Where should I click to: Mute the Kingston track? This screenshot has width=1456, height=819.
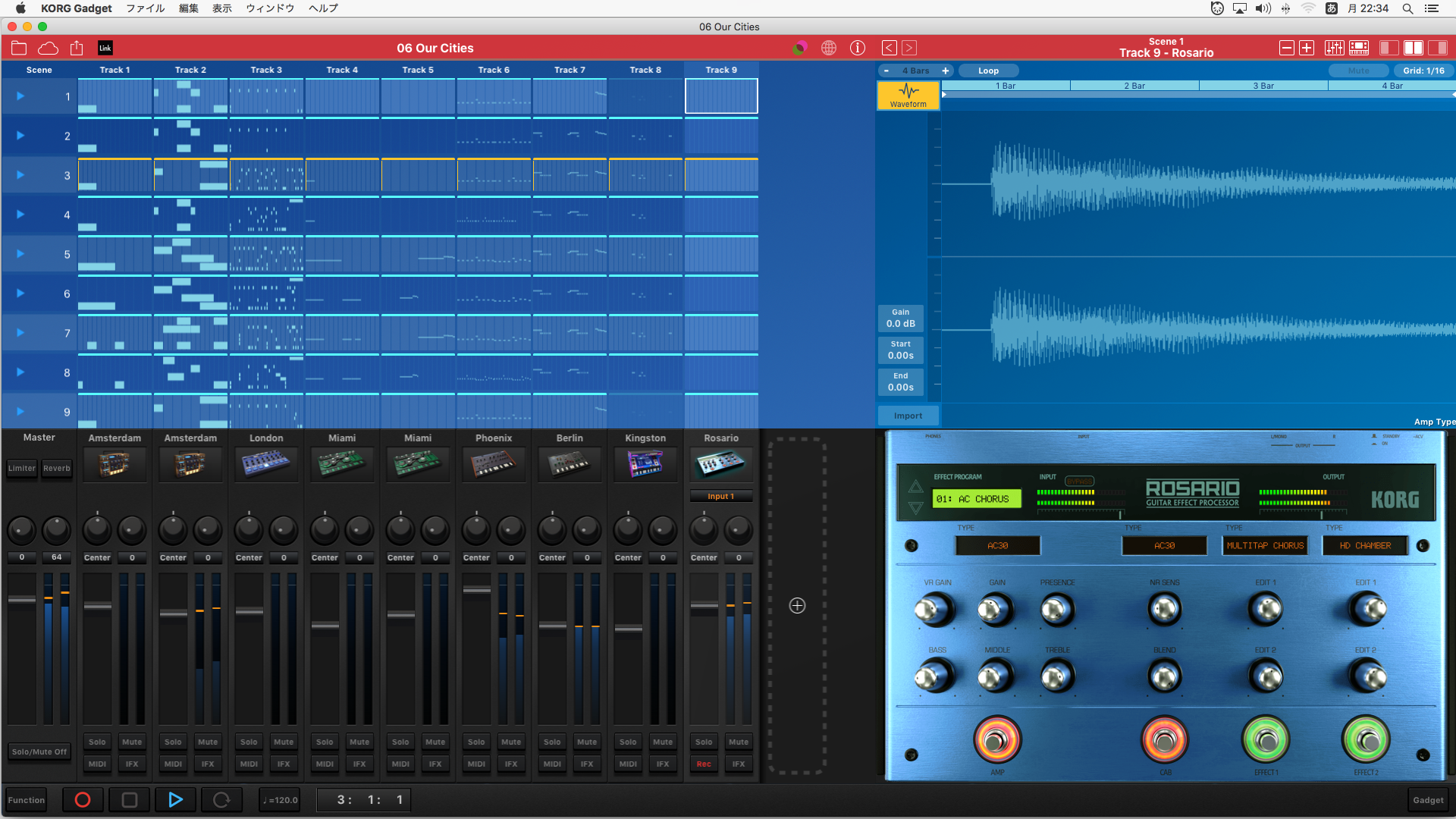point(663,742)
